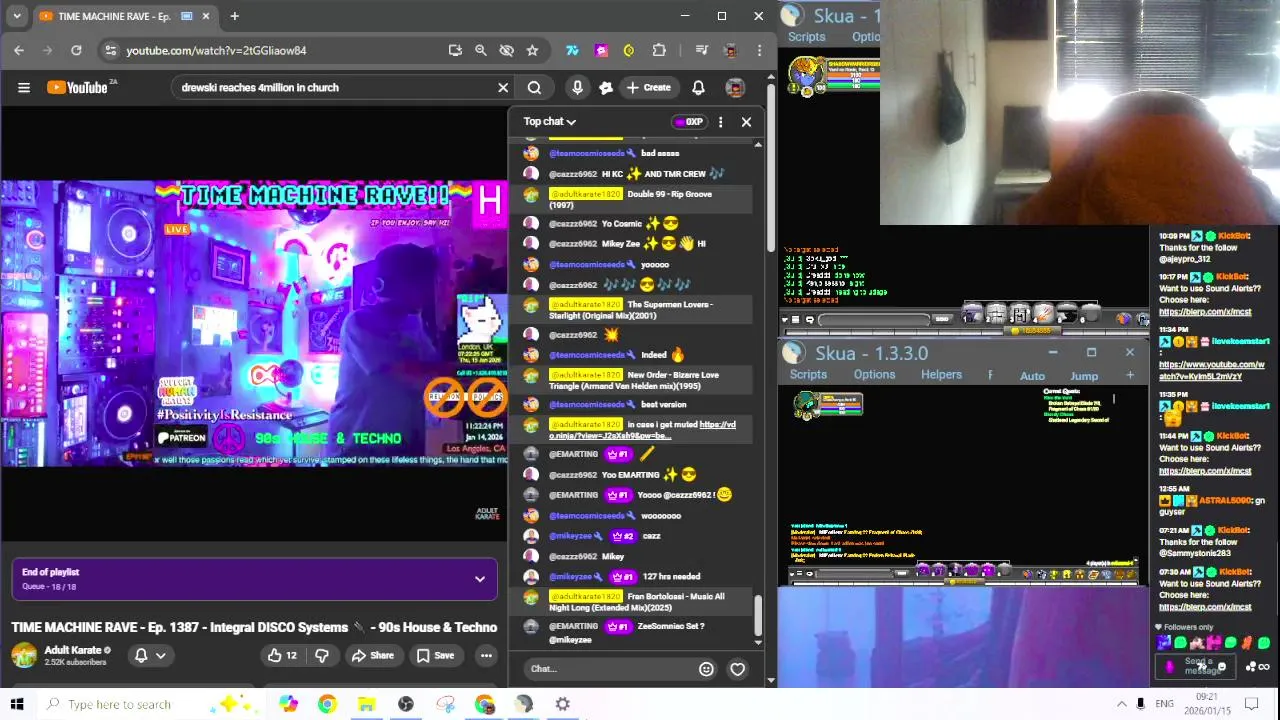Start voice search with the microphone icon
Screen dimensions: 1280x720
click(577, 87)
